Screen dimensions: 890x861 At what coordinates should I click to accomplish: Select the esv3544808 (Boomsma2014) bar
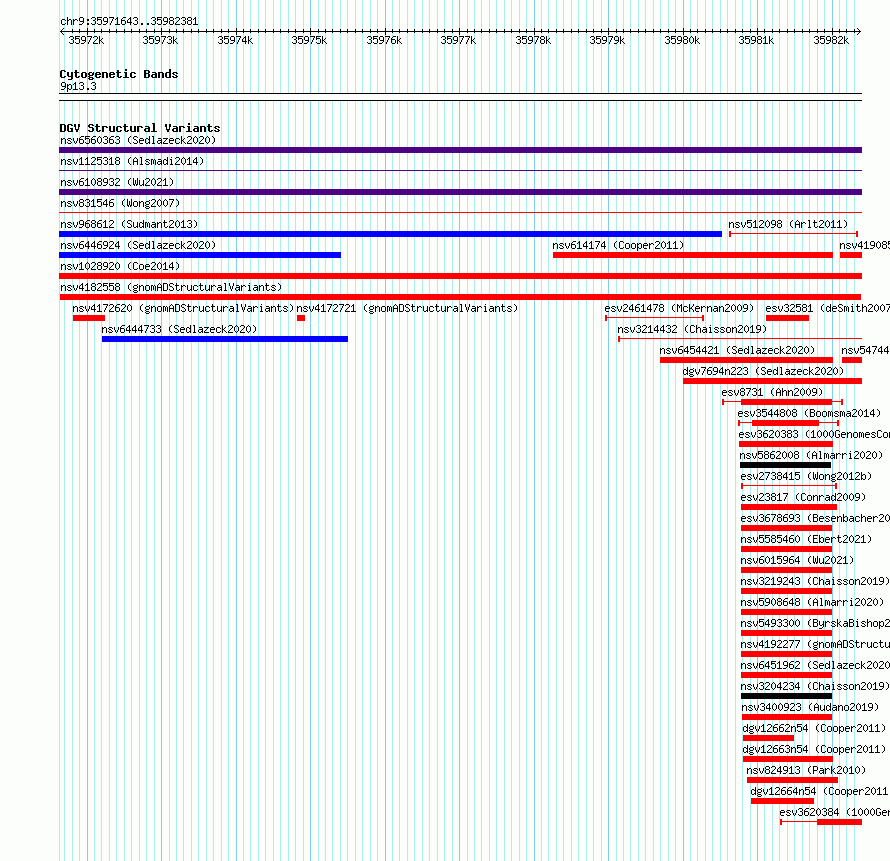[x=788, y=423]
